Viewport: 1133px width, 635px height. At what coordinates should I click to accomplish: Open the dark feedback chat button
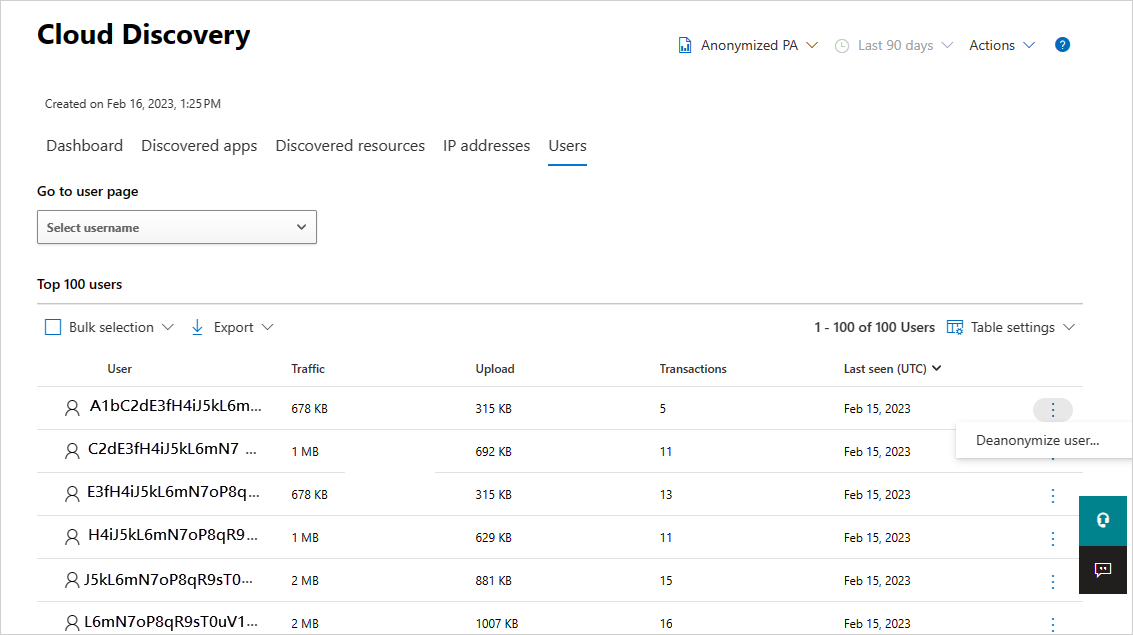coord(1103,570)
